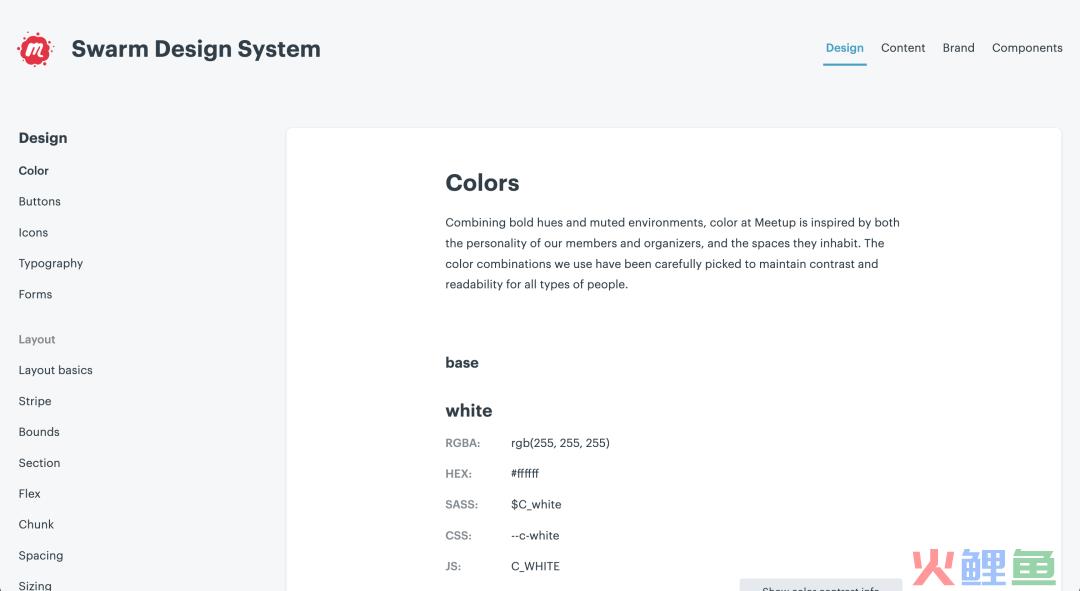Open the Forms sidebar page

click(35, 294)
